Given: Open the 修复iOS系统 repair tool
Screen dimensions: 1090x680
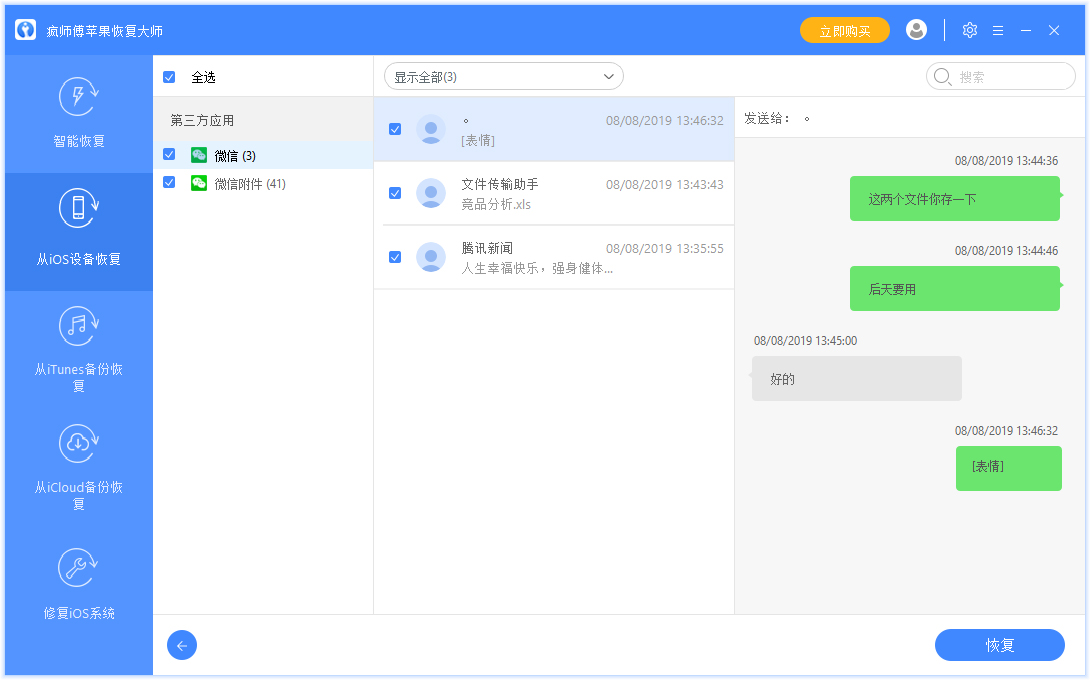Looking at the screenshot, I should coord(78,585).
